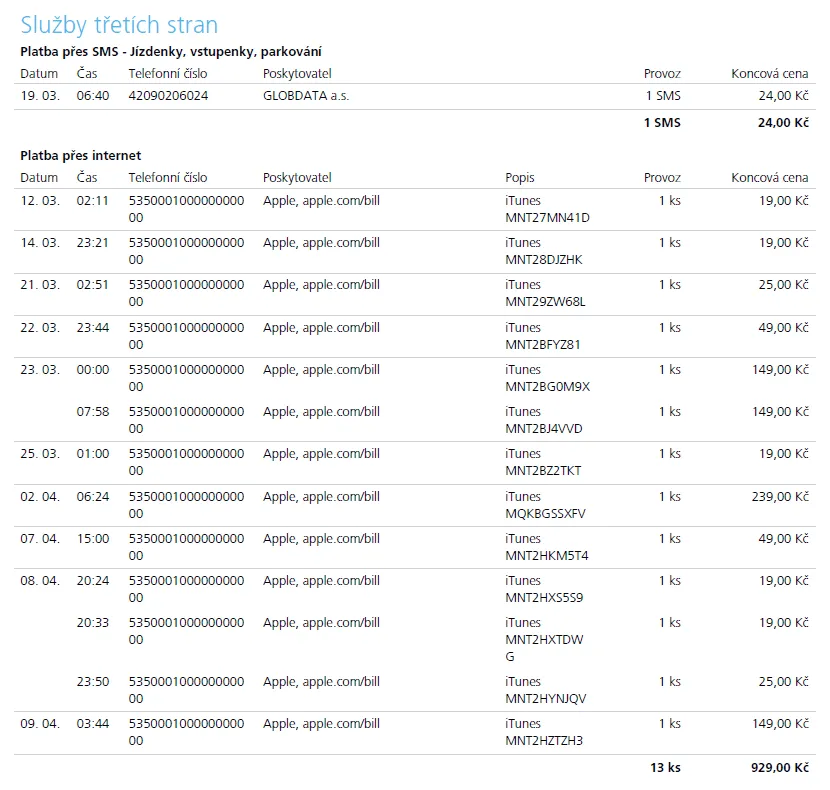830x790 pixels.
Task: Click the iTunes code MQKBGSSXFV
Action: 545,514
